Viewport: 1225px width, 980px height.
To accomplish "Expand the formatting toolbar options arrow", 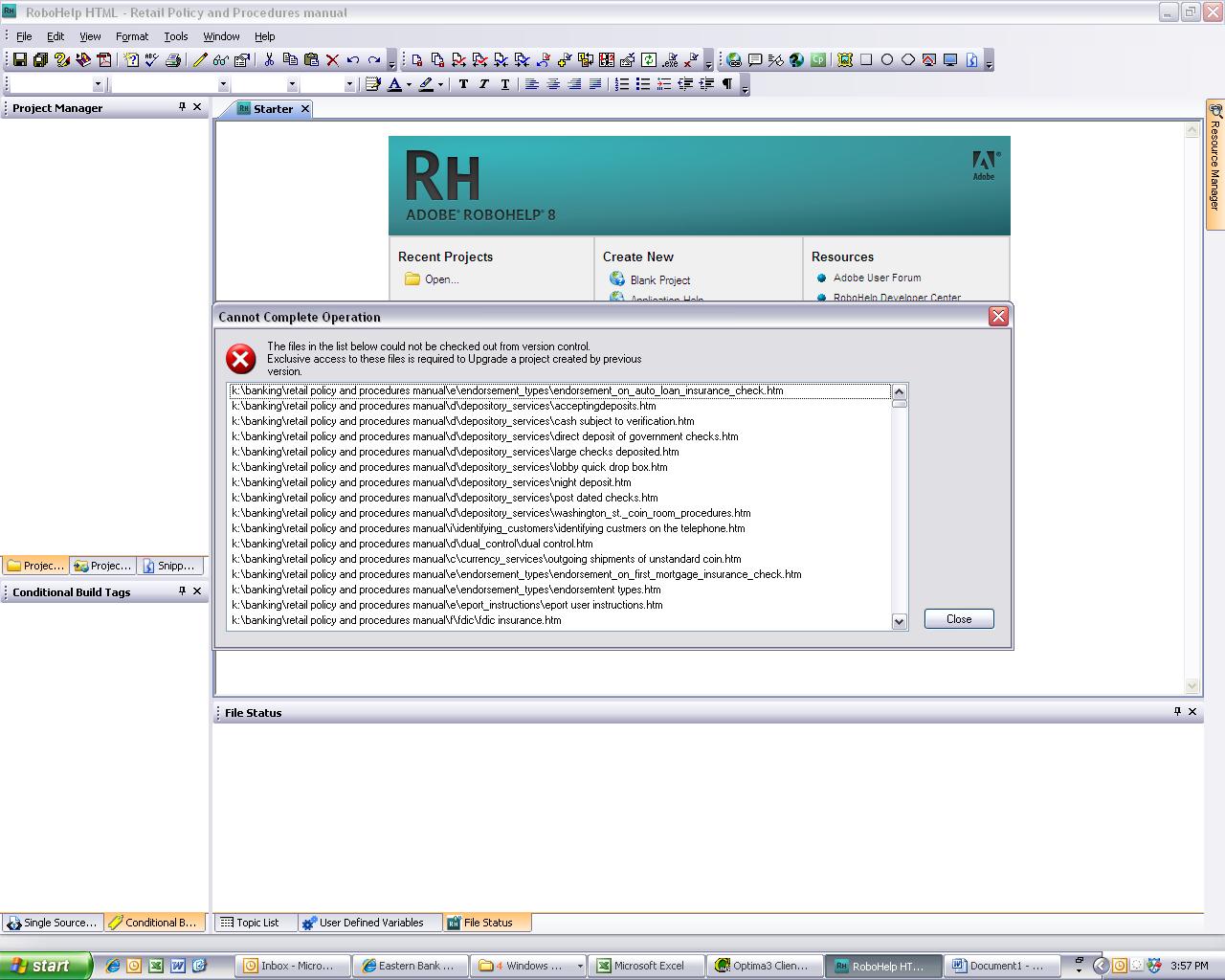I will tap(745, 85).
